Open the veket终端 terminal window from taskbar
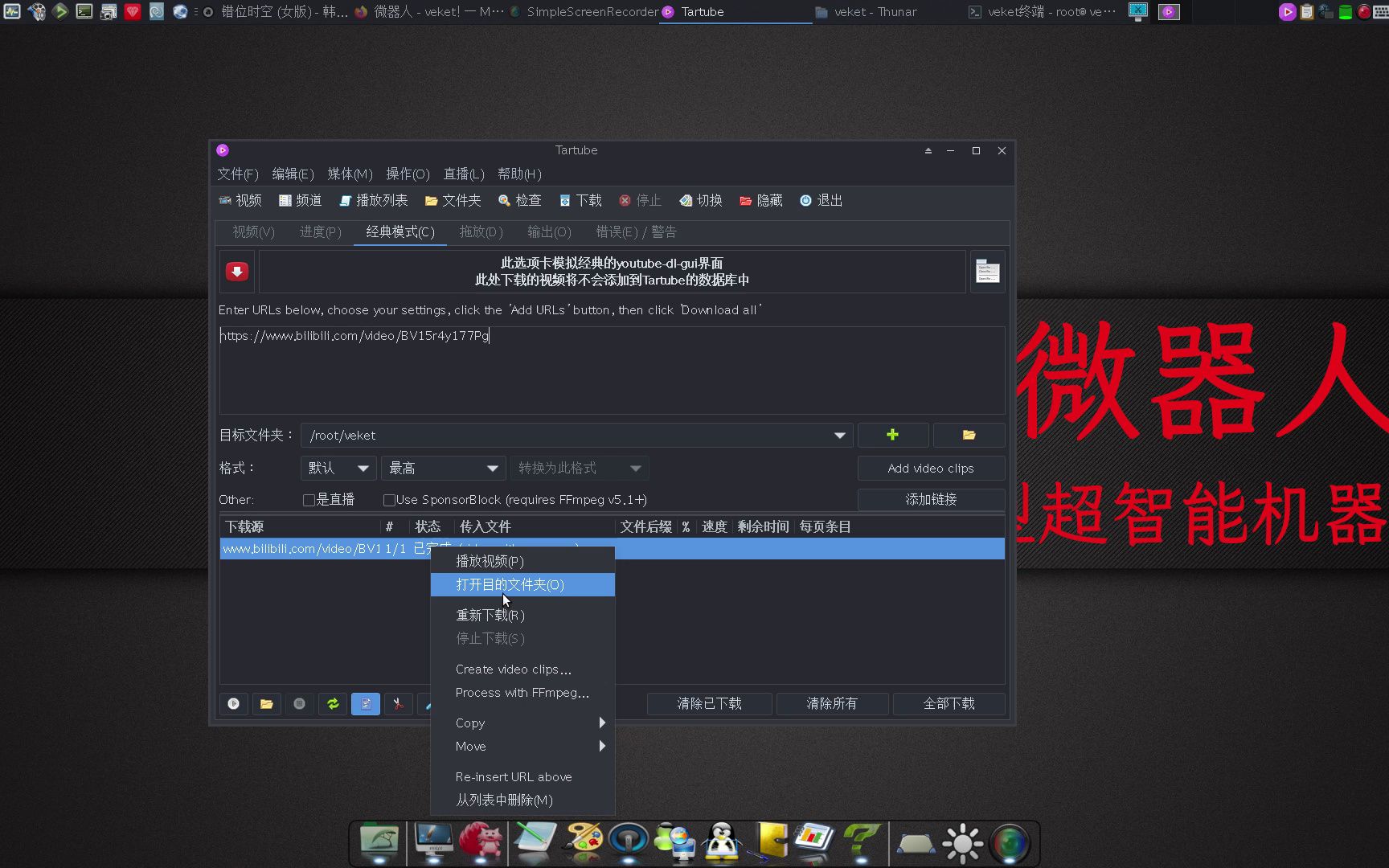The height and width of the screenshot is (868, 1389). (1043, 12)
